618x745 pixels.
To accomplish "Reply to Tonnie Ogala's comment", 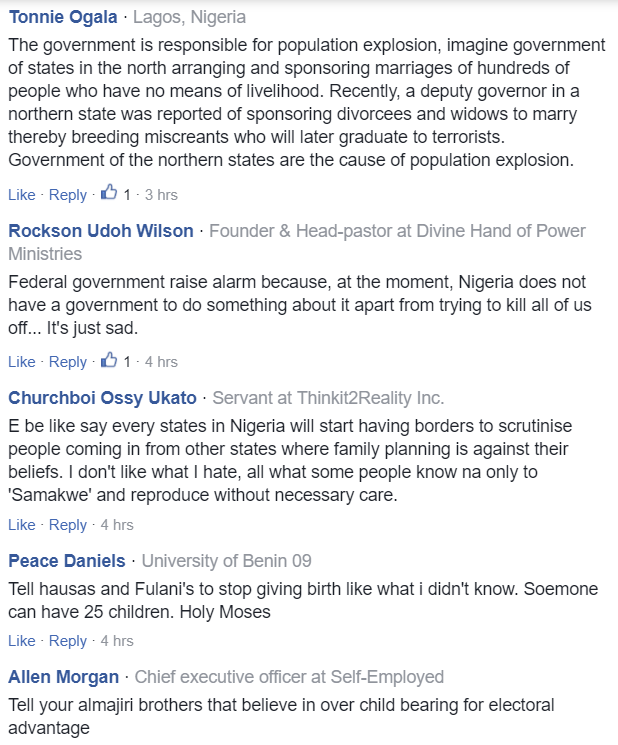I will 68,194.
